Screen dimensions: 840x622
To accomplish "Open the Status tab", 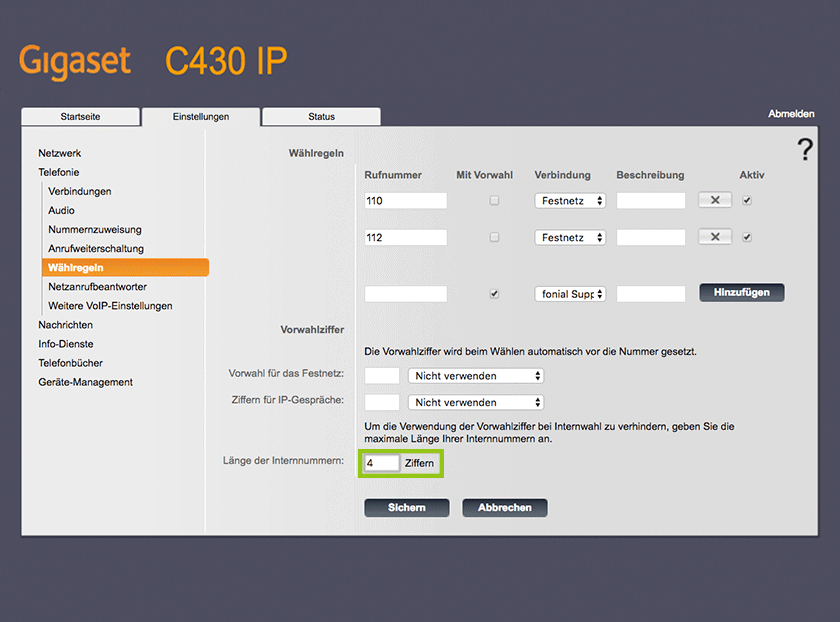I will (321, 117).
